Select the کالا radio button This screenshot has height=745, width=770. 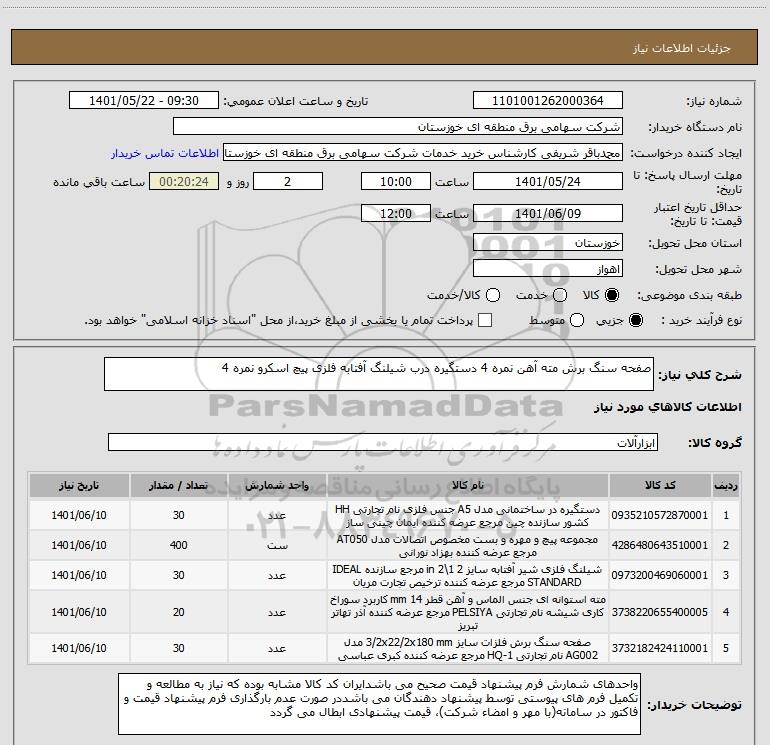pos(612,295)
